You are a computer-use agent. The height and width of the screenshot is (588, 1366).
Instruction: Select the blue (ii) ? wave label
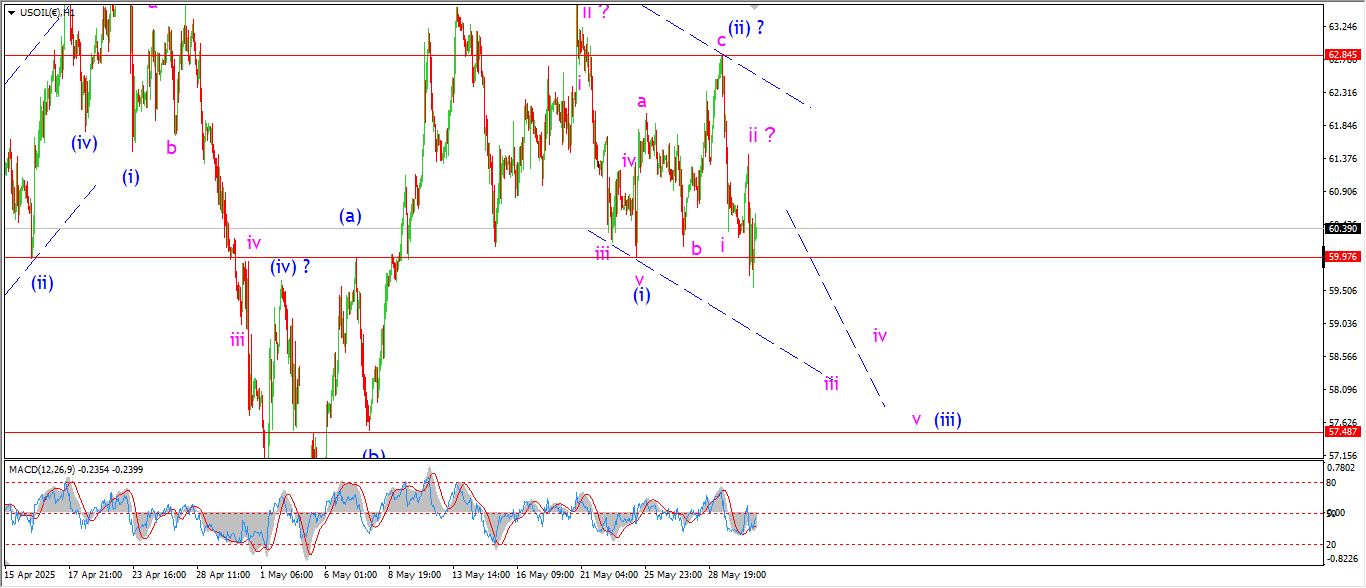click(746, 28)
